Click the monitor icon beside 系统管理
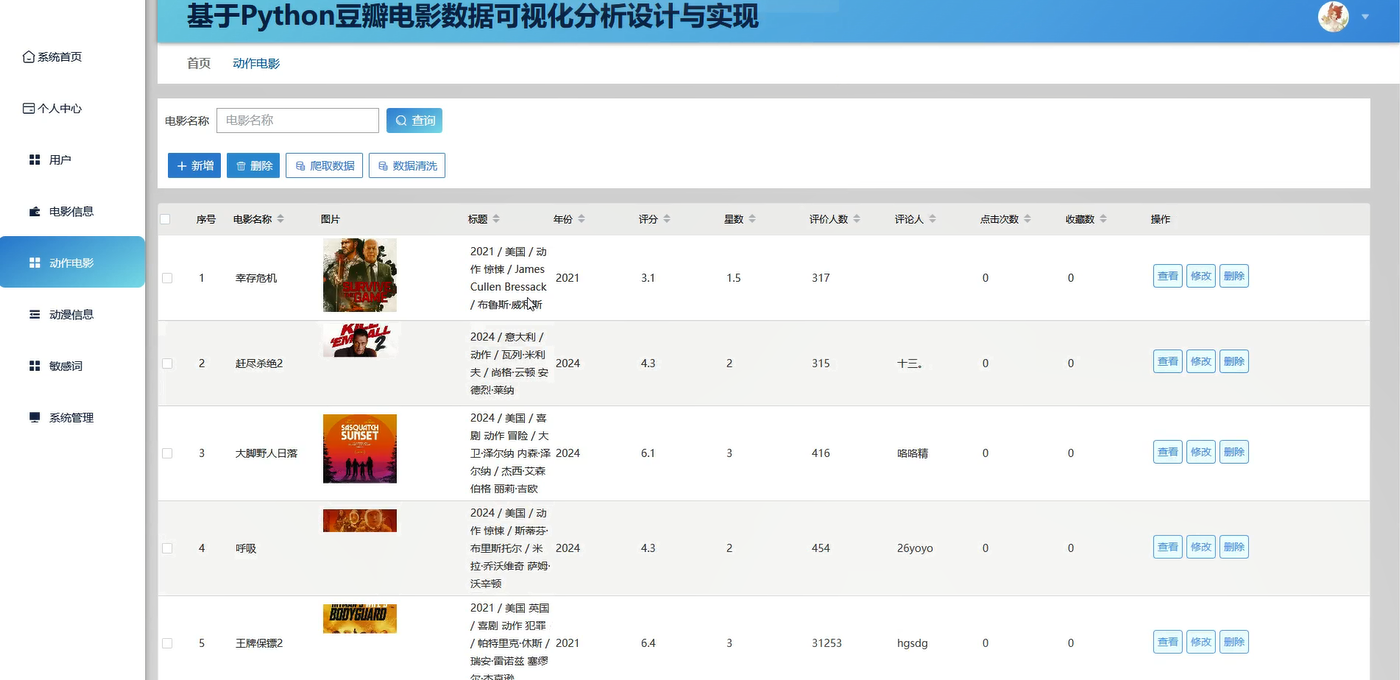Image resolution: width=1400 pixels, height=680 pixels. pos(34,417)
